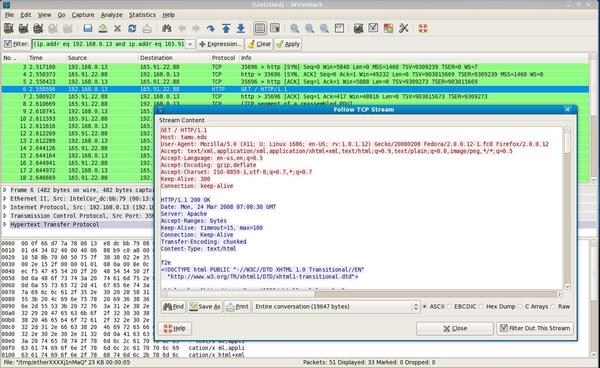The height and width of the screenshot is (368, 600).
Task: Click Help in Follow TCP Stream
Action: click(175, 328)
